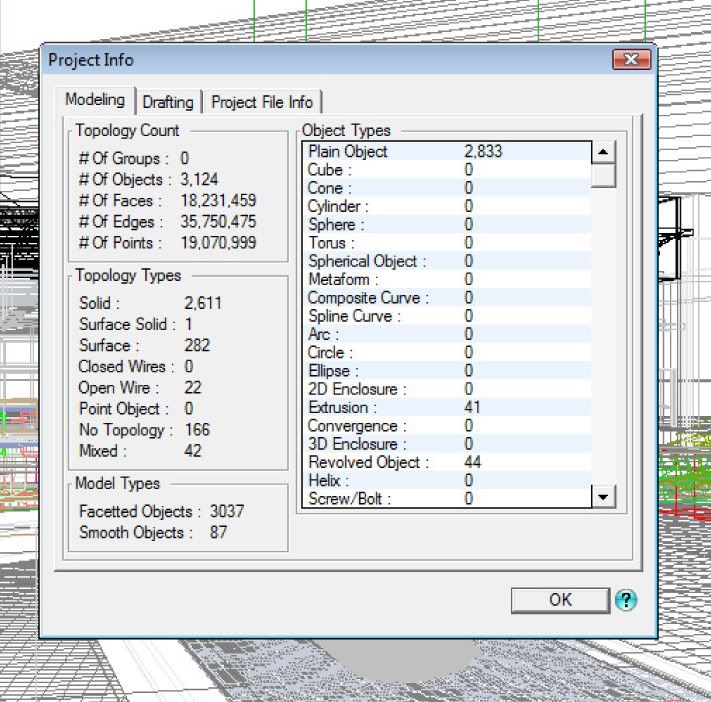The image size is (711, 702).
Task: Close the Project Info dialog
Action: [x=632, y=59]
